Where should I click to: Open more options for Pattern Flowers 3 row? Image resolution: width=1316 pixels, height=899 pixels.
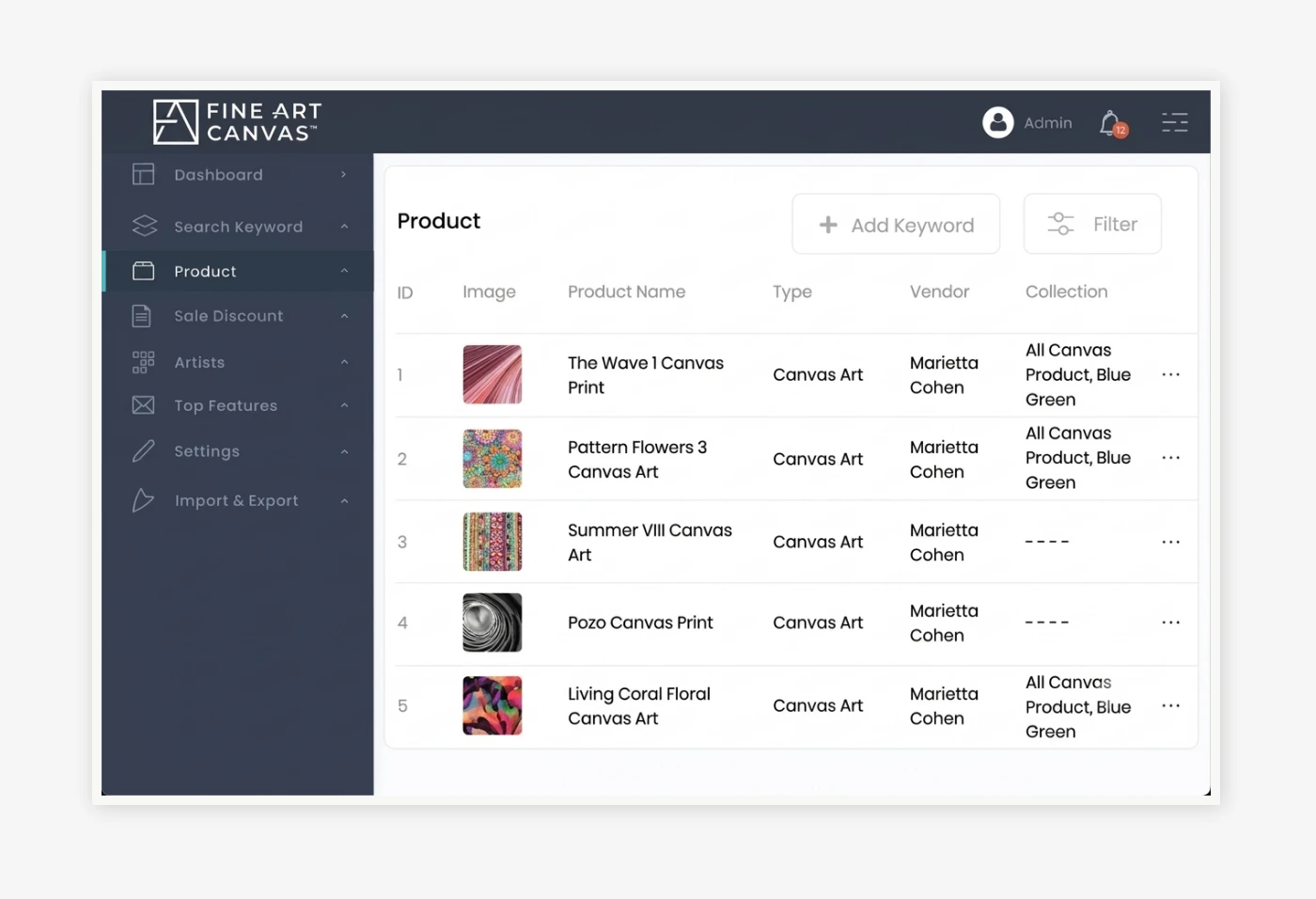click(x=1170, y=458)
